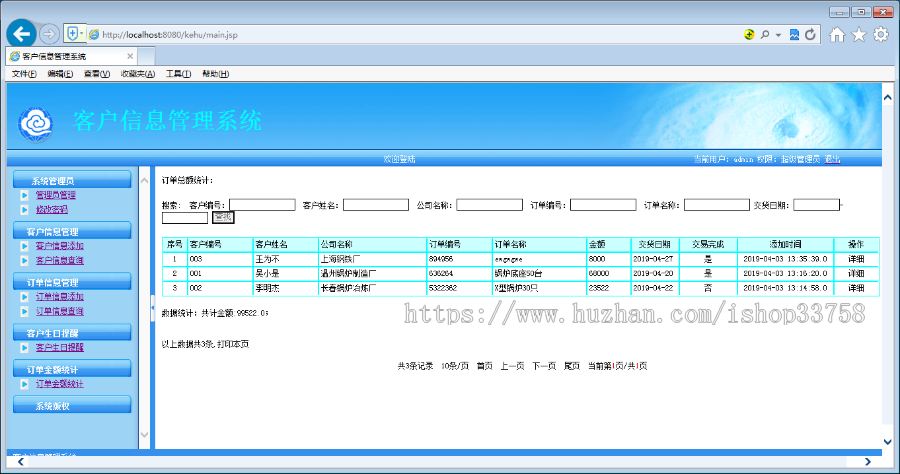Expand the 客户信息管理 sidebar section
The height and width of the screenshot is (474, 900).
click(72, 231)
